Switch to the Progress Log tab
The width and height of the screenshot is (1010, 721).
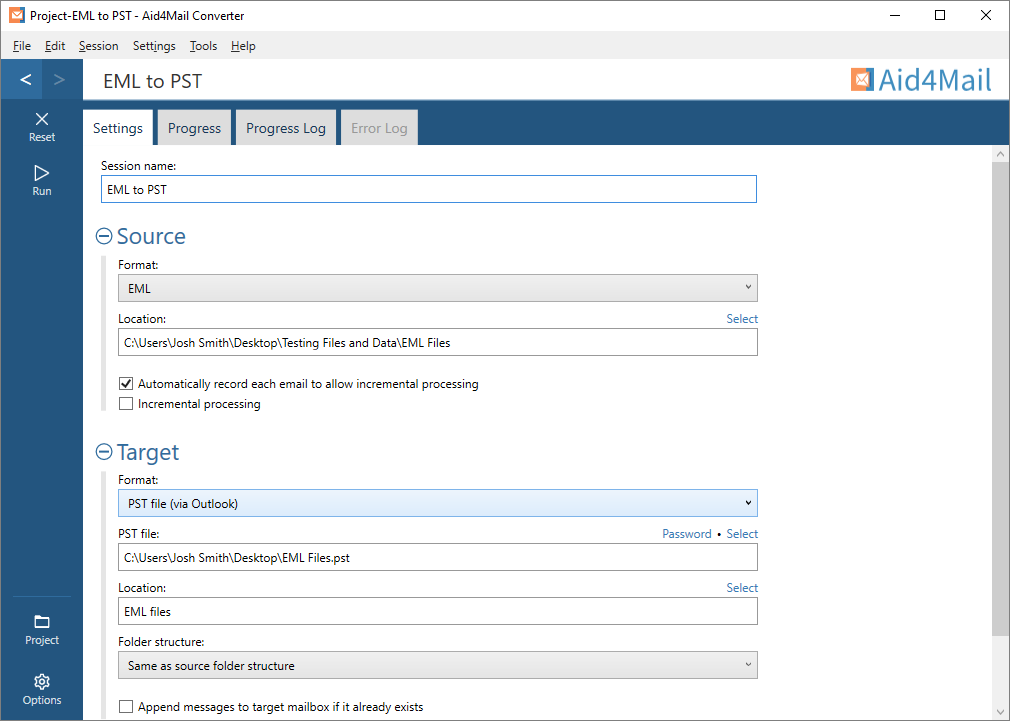(286, 128)
